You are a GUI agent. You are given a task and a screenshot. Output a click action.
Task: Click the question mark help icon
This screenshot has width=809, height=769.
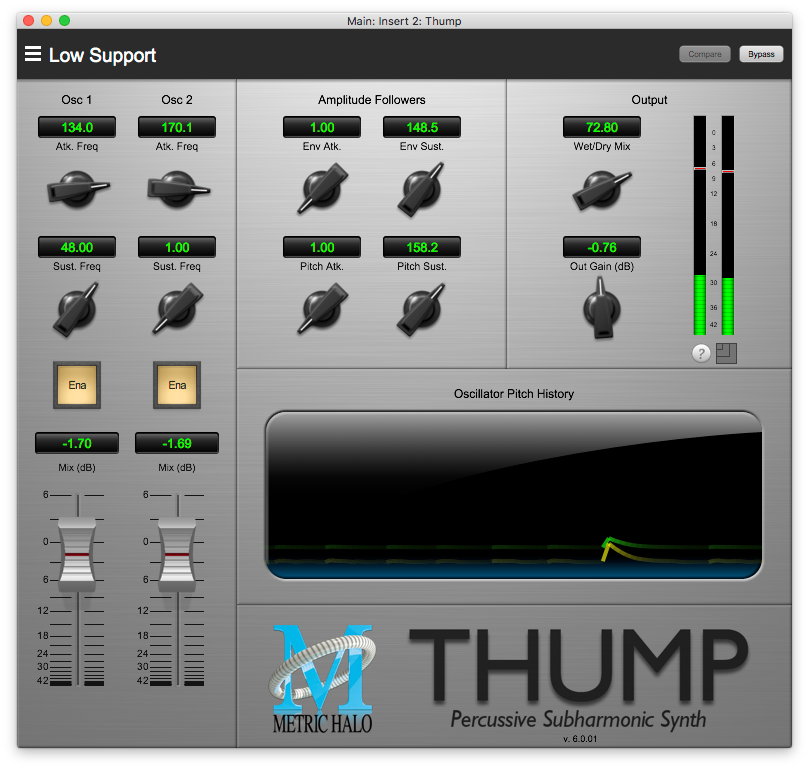point(701,353)
